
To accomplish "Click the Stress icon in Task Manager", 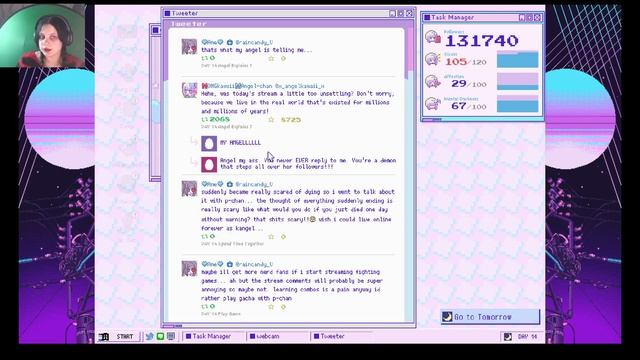I will (432, 60).
